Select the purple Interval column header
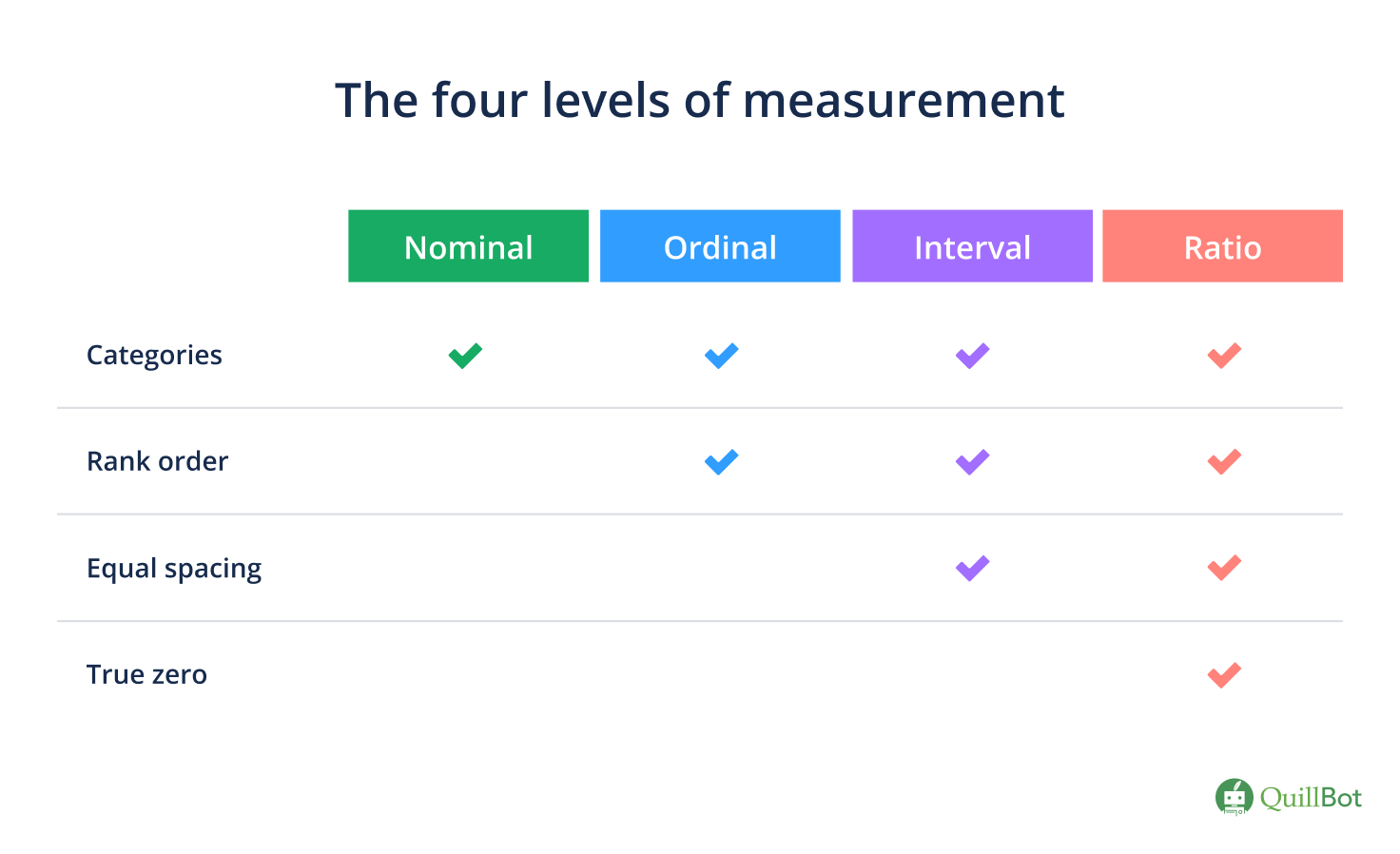The image size is (1400, 854). click(972, 246)
